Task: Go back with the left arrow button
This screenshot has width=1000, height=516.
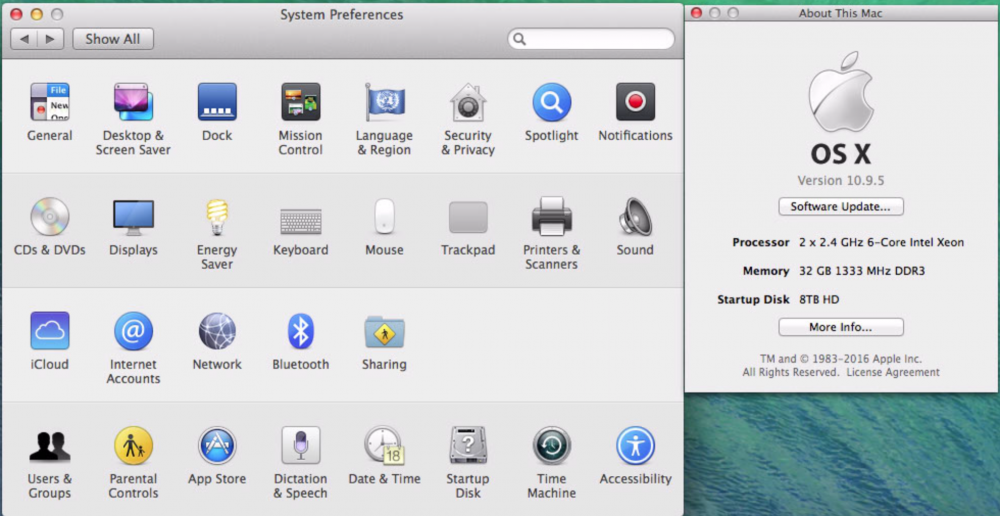Action: pos(24,39)
